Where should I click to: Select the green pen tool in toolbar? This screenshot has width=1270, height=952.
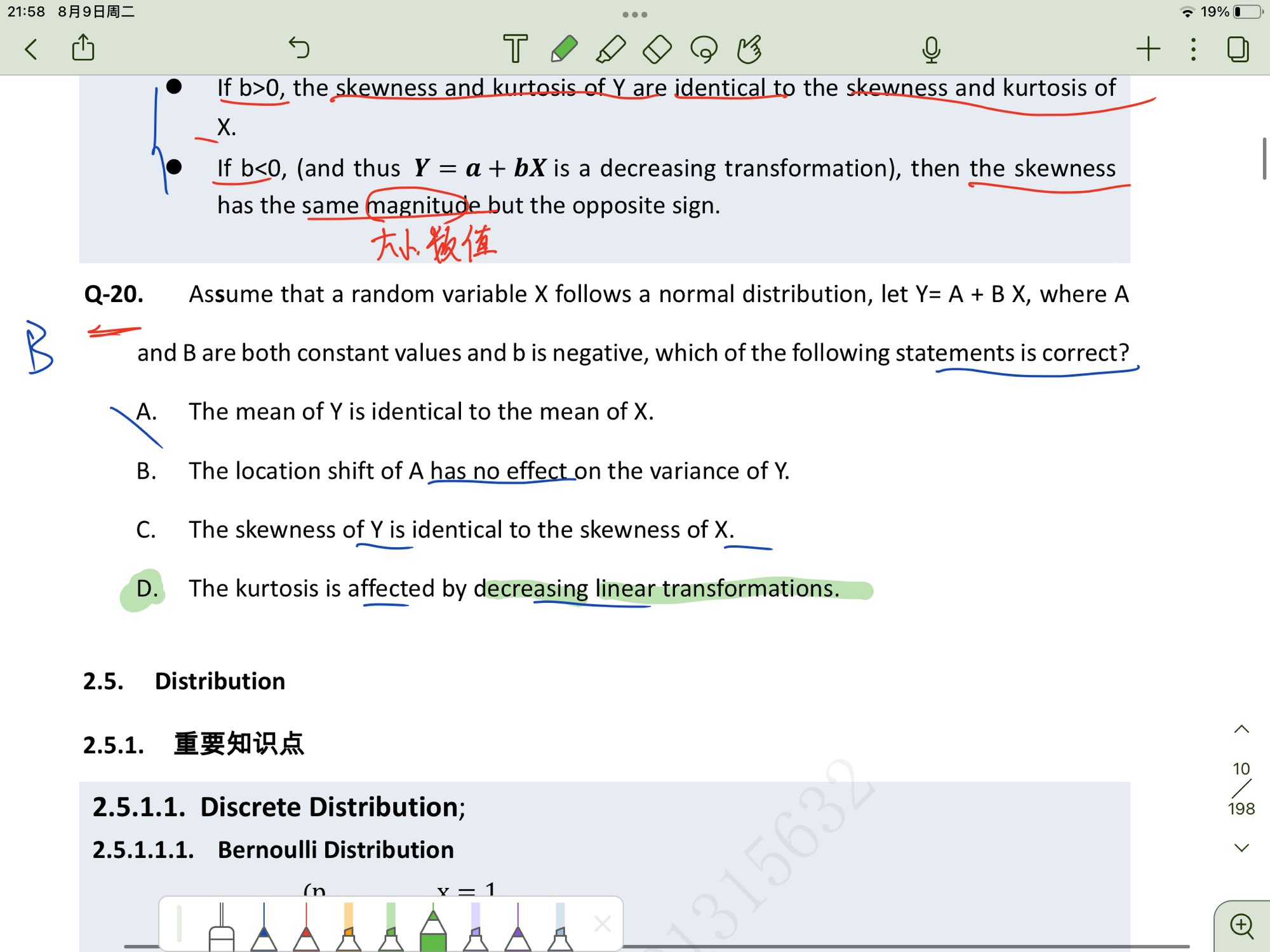(564, 49)
